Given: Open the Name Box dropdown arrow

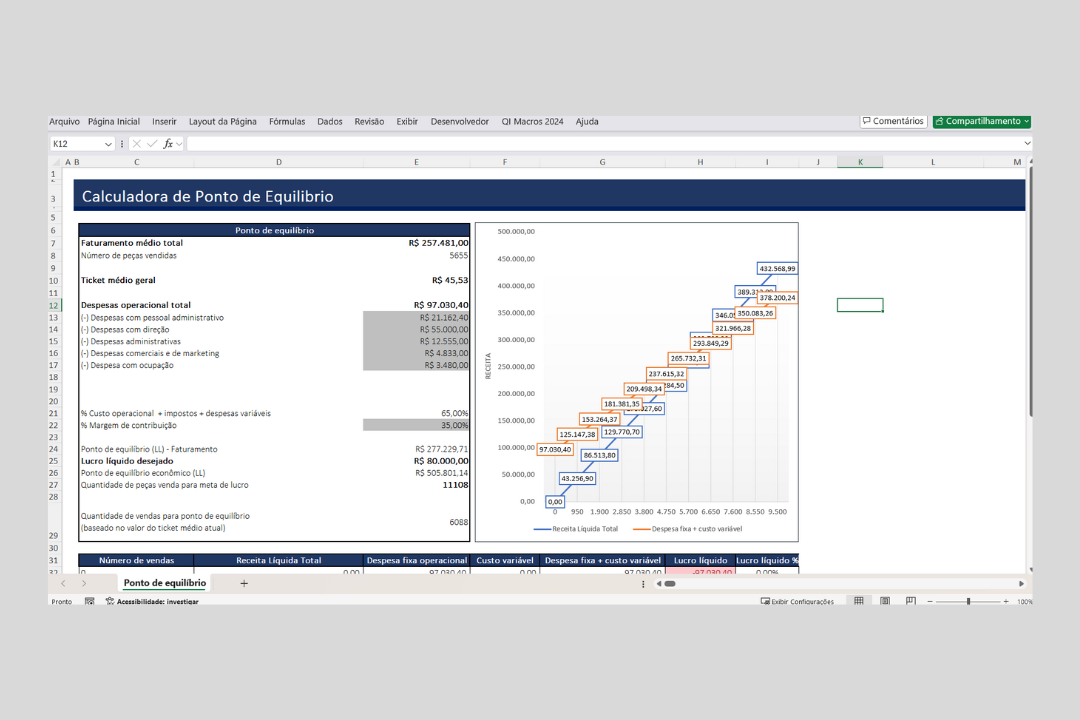Looking at the screenshot, I should click(108, 144).
